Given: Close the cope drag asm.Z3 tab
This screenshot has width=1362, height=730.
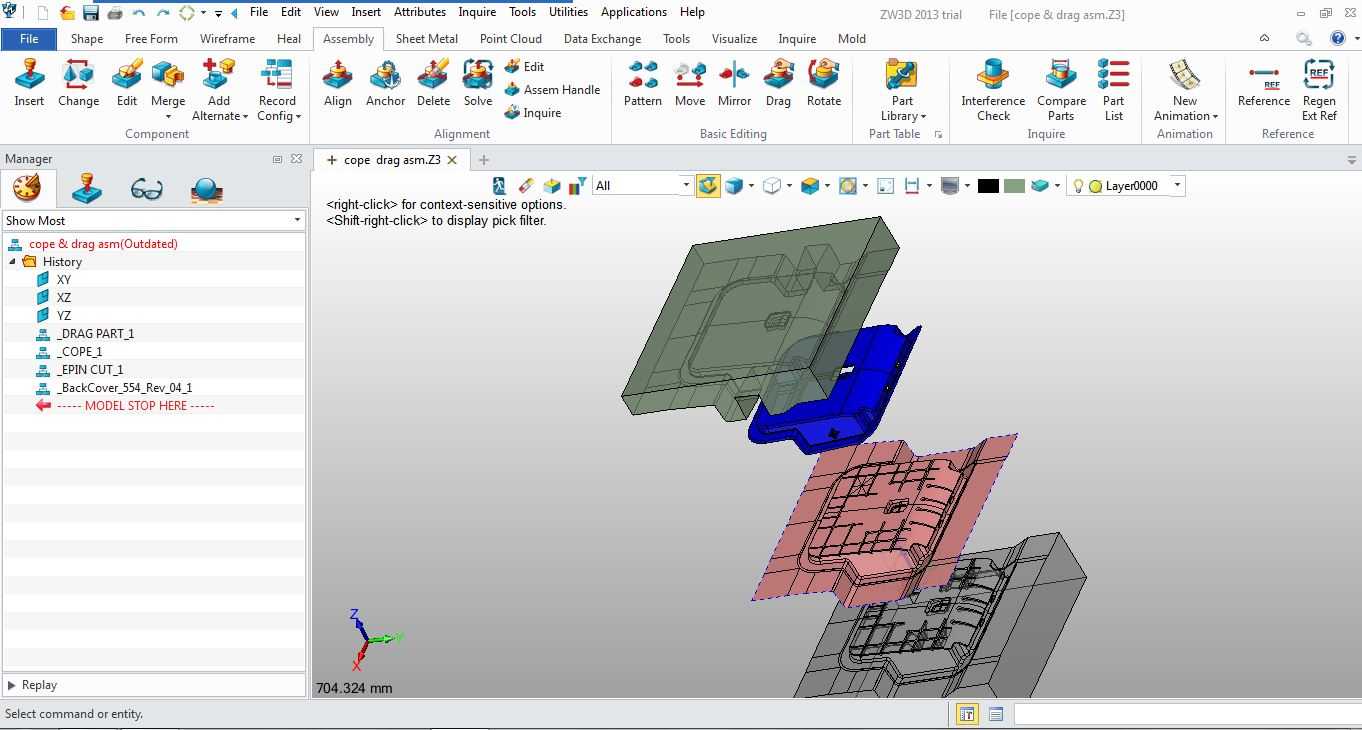Looking at the screenshot, I should pos(452,160).
